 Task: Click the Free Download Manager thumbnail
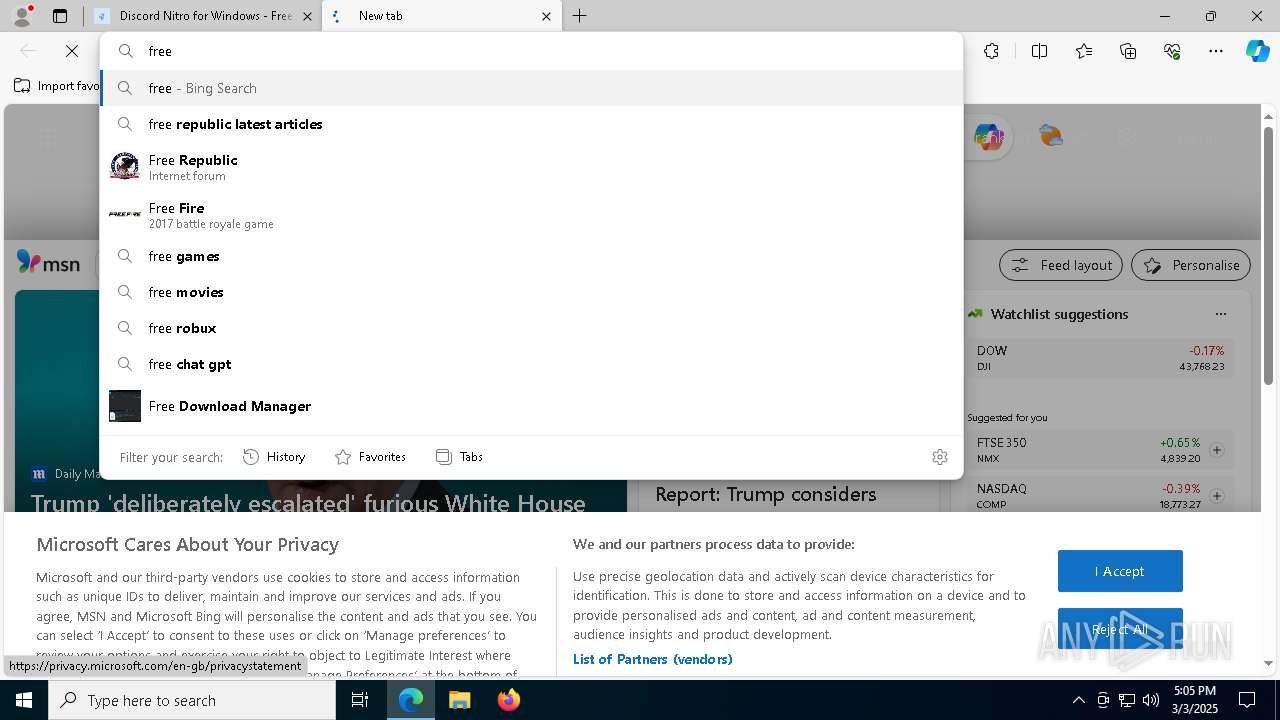[x=125, y=406]
